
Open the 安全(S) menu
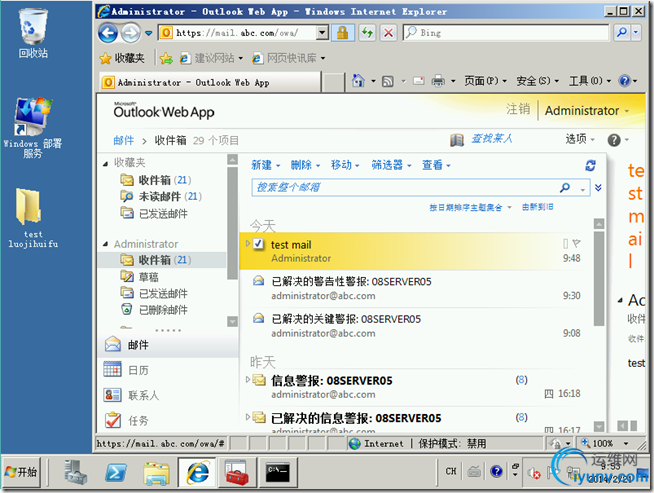click(538, 80)
